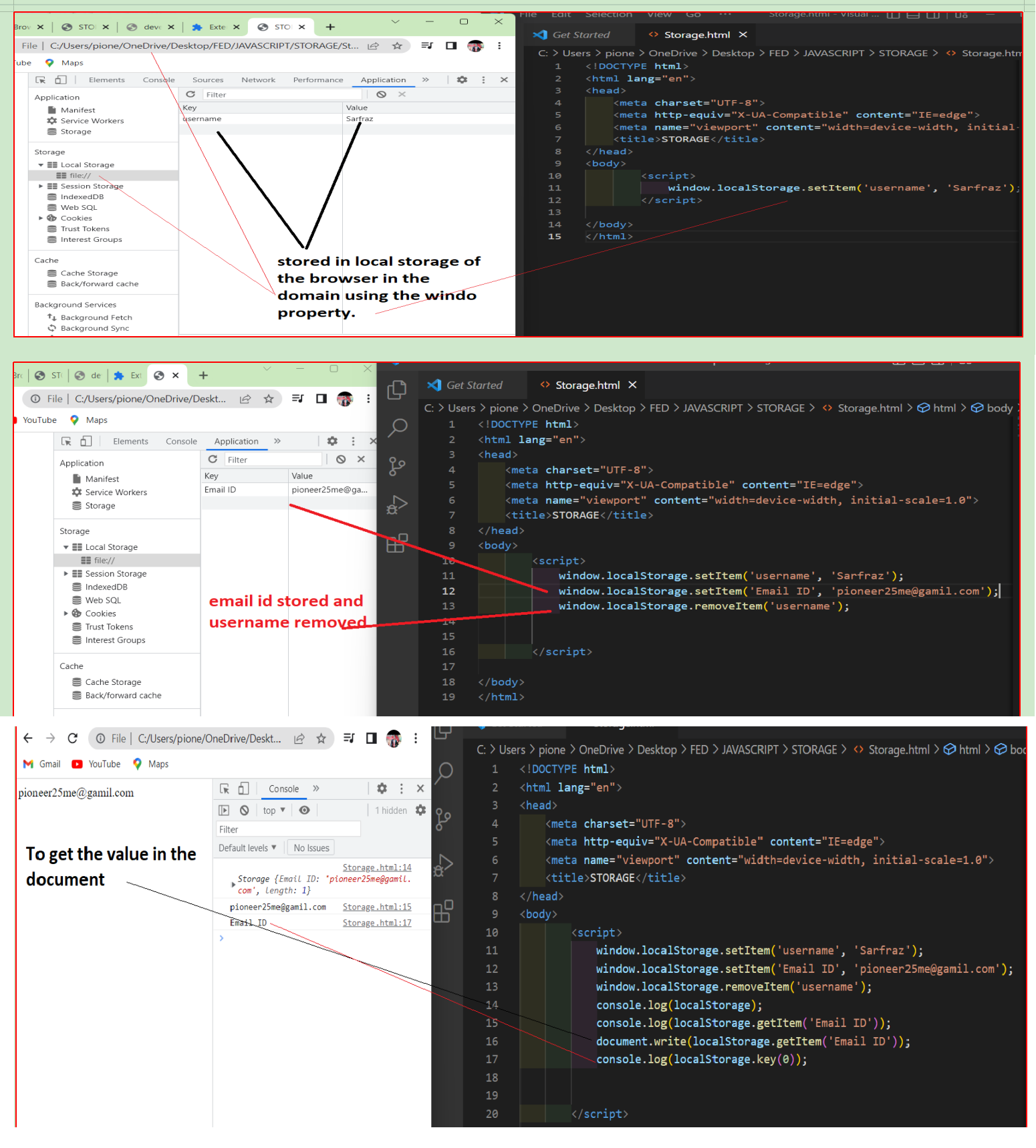Screen dimensions: 1036x1148
Task: Open the Gmail bookmark icon
Action: (x=28, y=764)
